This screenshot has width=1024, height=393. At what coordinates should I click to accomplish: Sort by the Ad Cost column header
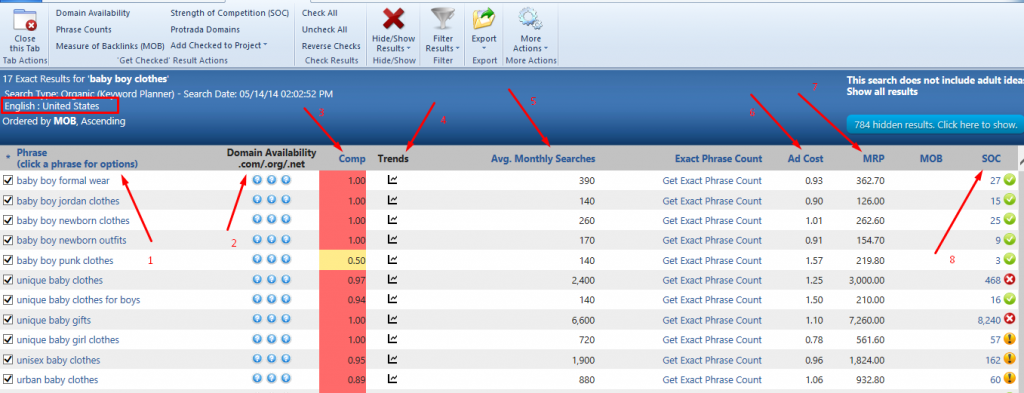(x=805, y=159)
